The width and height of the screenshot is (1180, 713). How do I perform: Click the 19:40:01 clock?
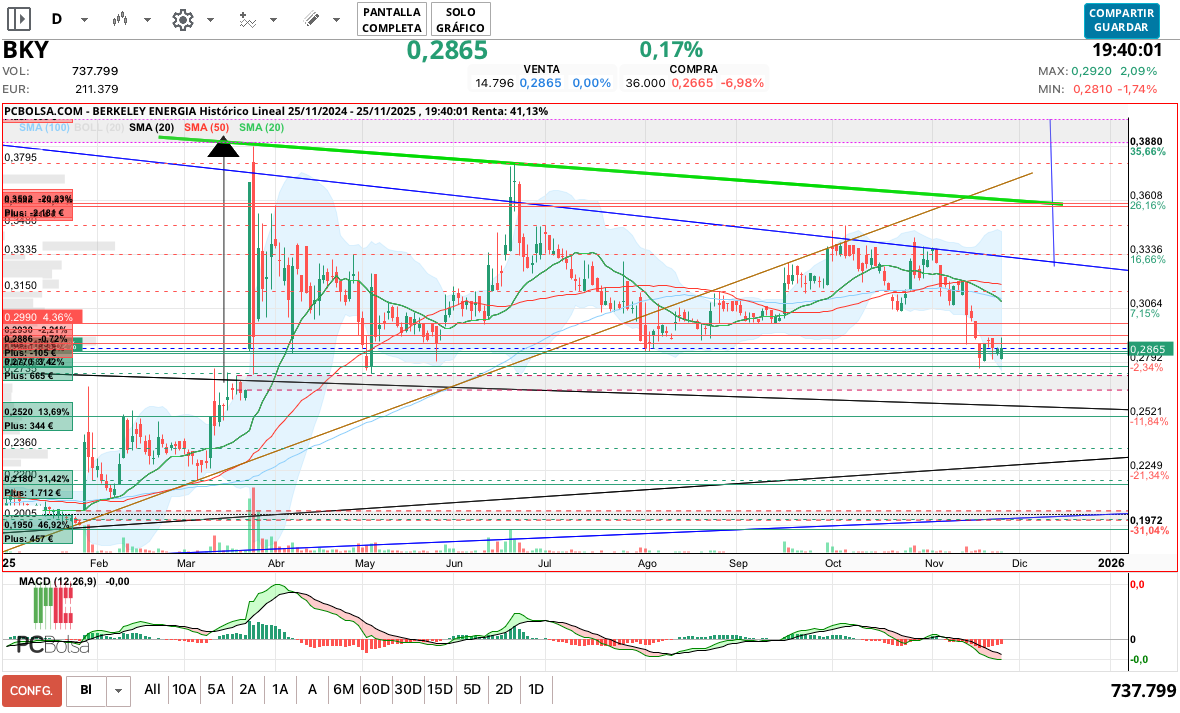(1127, 50)
